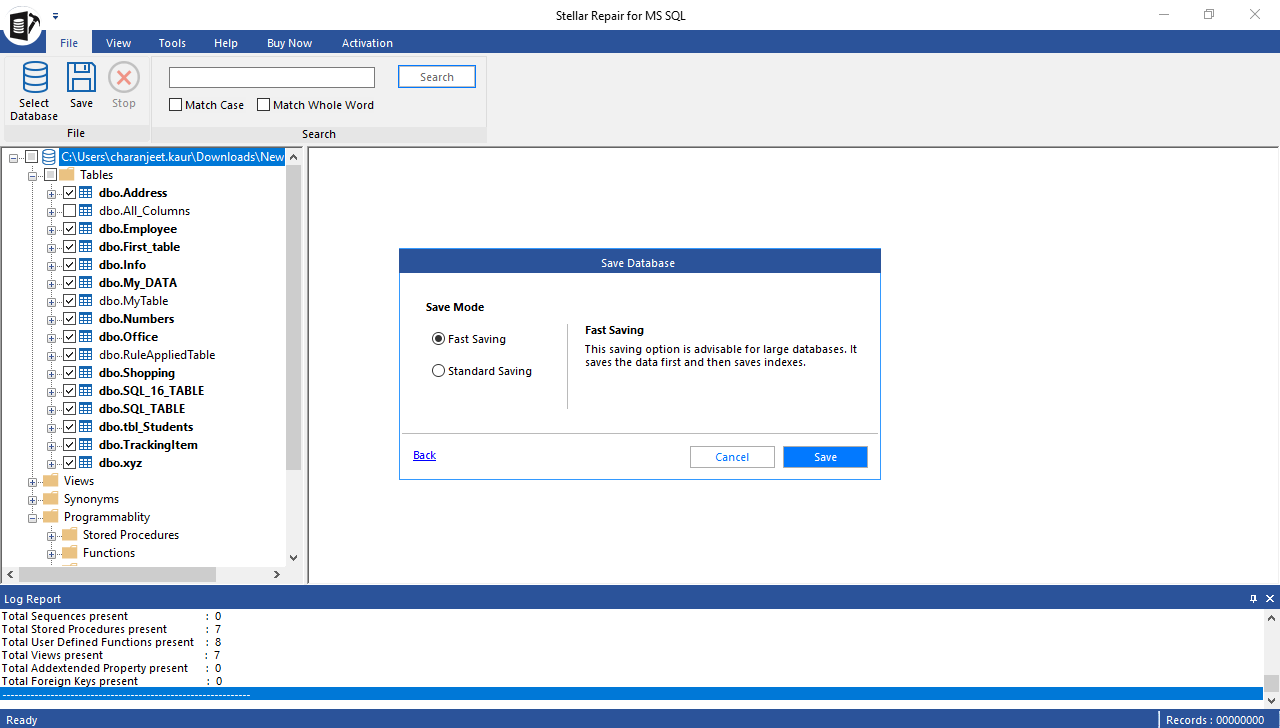The height and width of the screenshot is (728, 1280).
Task: Click the table icon beside dbo.My_DATA
Action: [86, 283]
